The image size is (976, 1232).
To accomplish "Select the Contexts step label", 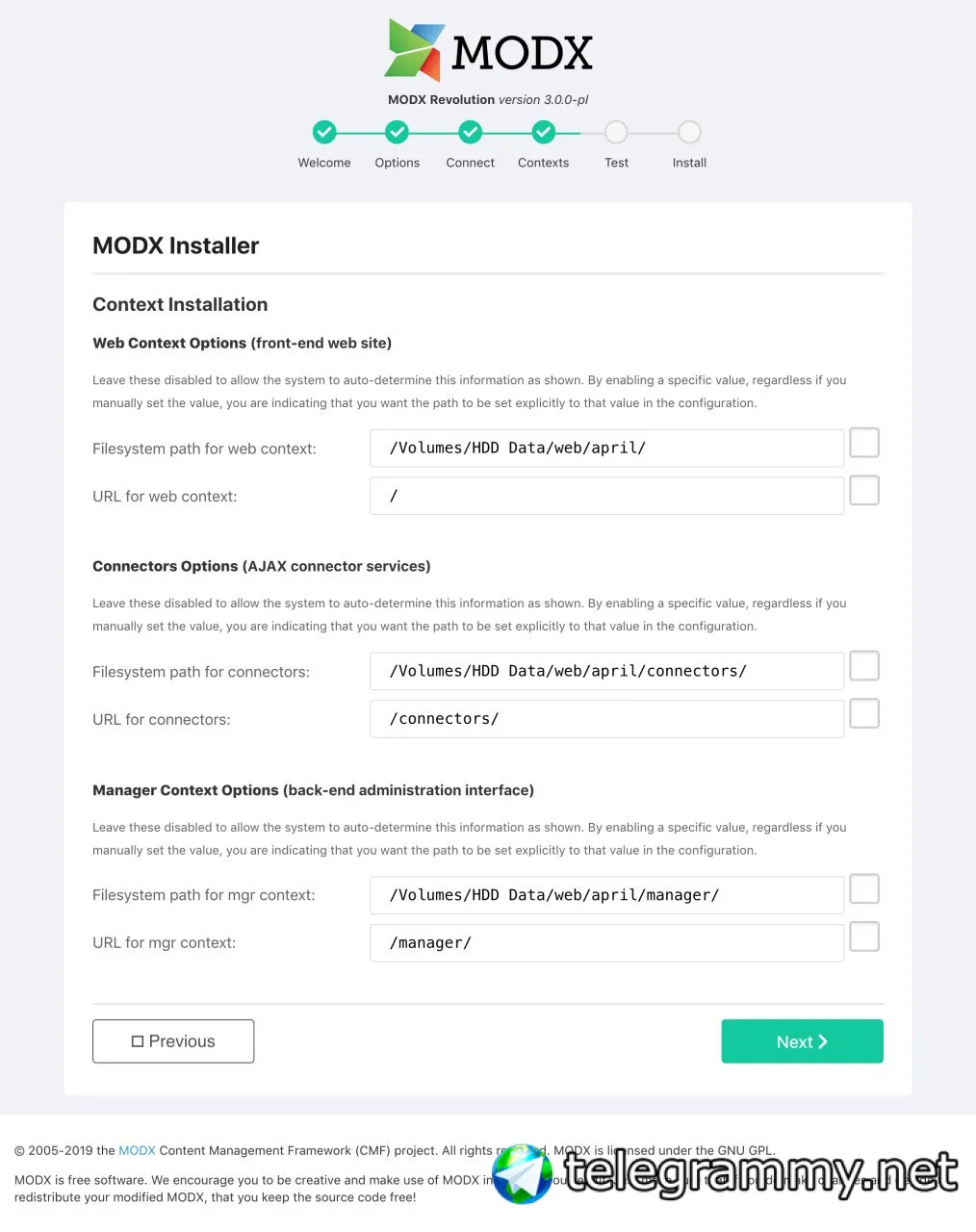I will click(x=543, y=163).
